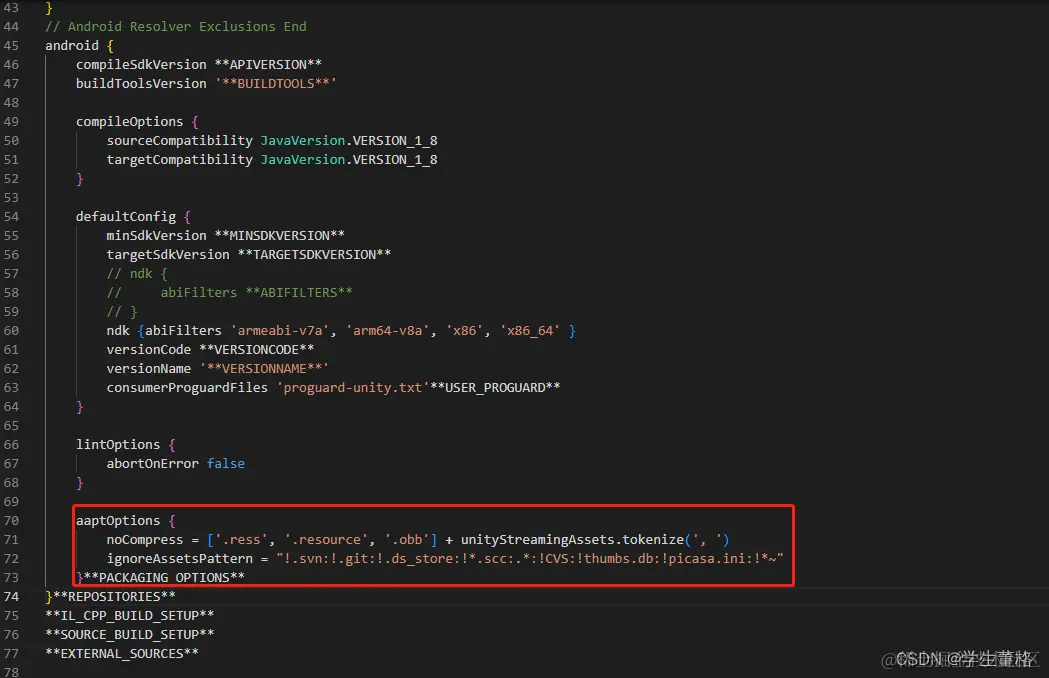Click the buildToolsVersion '**BUILDTOOLS**' line

click(206, 84)
